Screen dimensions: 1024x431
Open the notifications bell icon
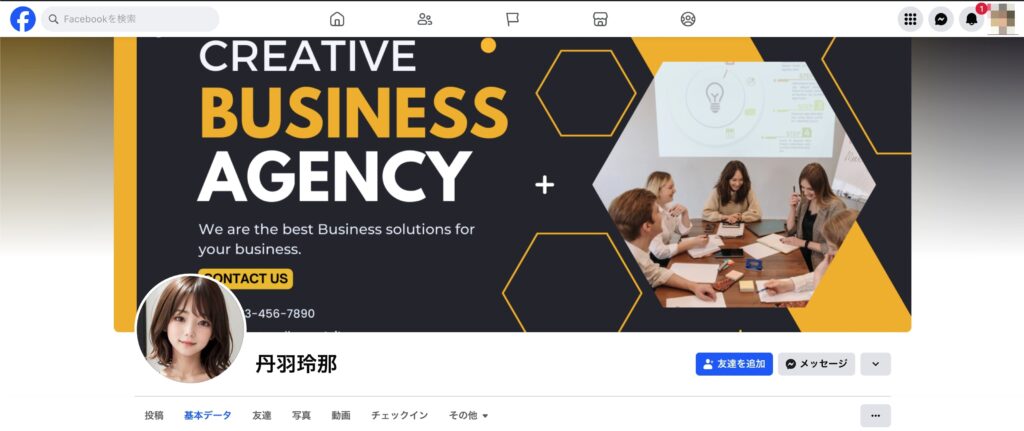[972, 19]
